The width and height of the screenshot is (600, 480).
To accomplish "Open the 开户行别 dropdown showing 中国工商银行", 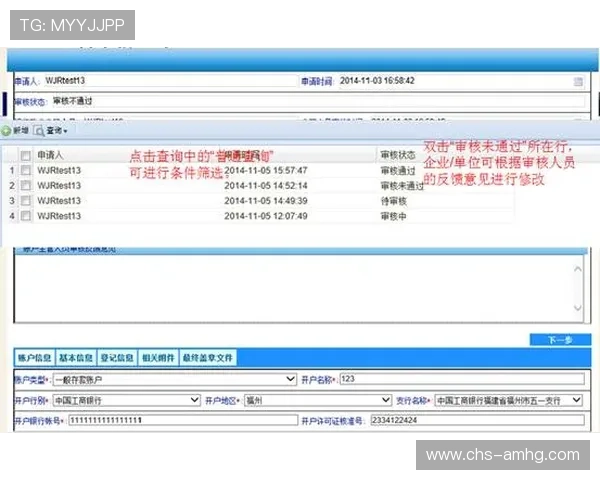I will (127, 400).
